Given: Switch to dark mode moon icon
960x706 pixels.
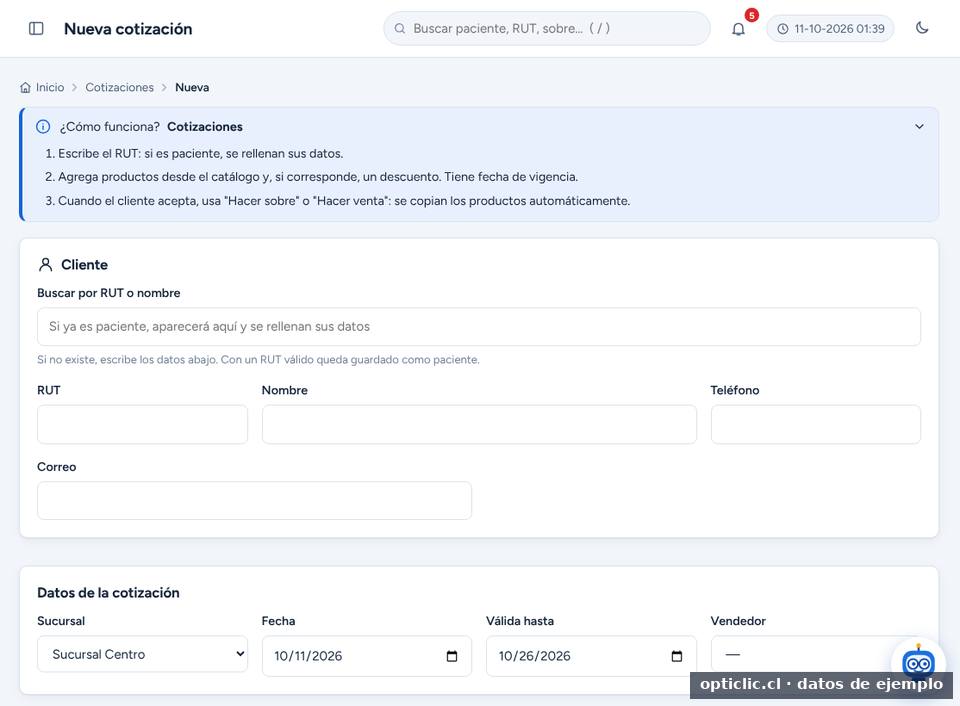Looking at the screenshot, I should (922, 28).
